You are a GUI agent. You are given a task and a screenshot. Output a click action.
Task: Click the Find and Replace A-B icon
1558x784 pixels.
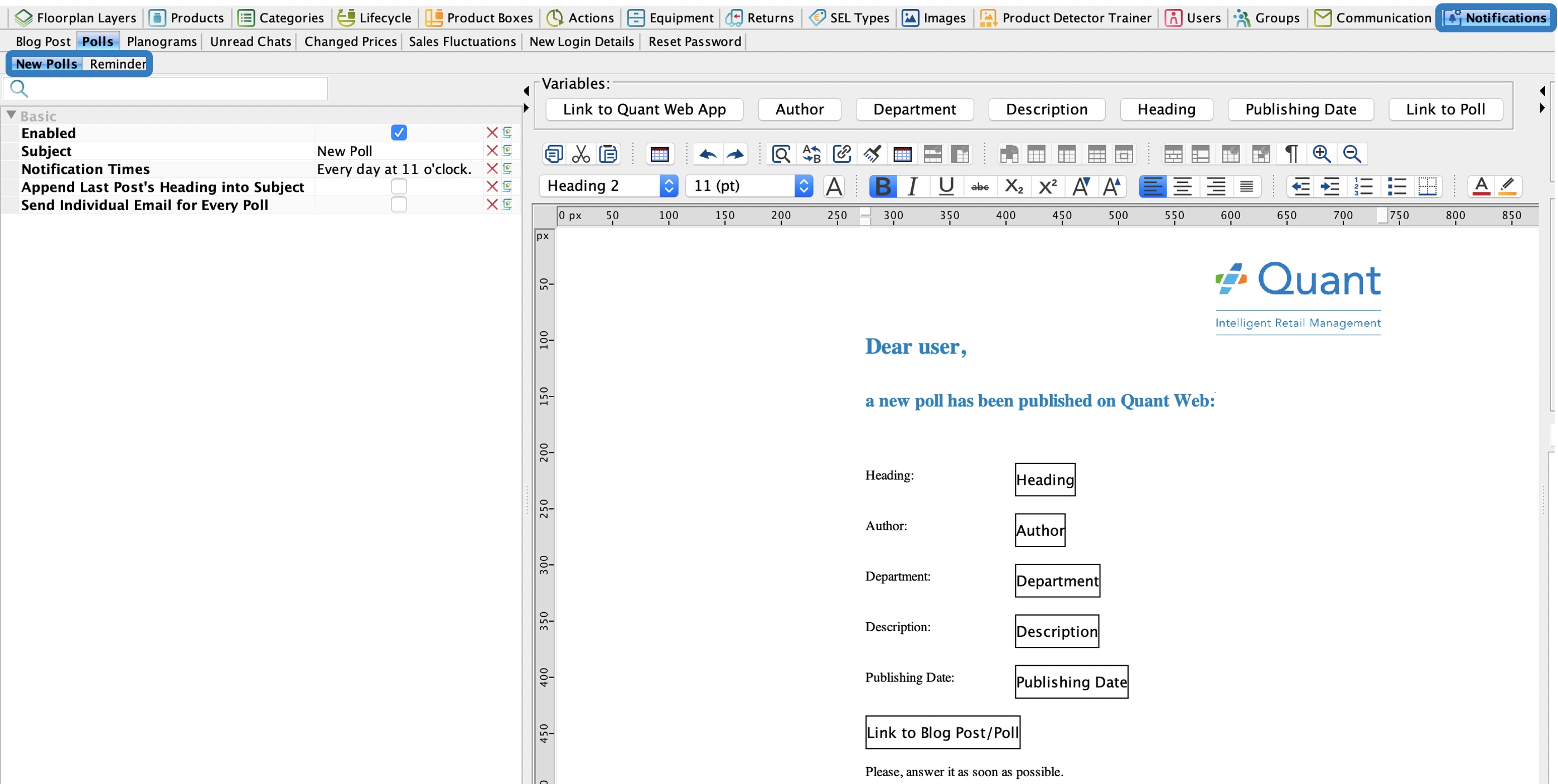[811, 154]
